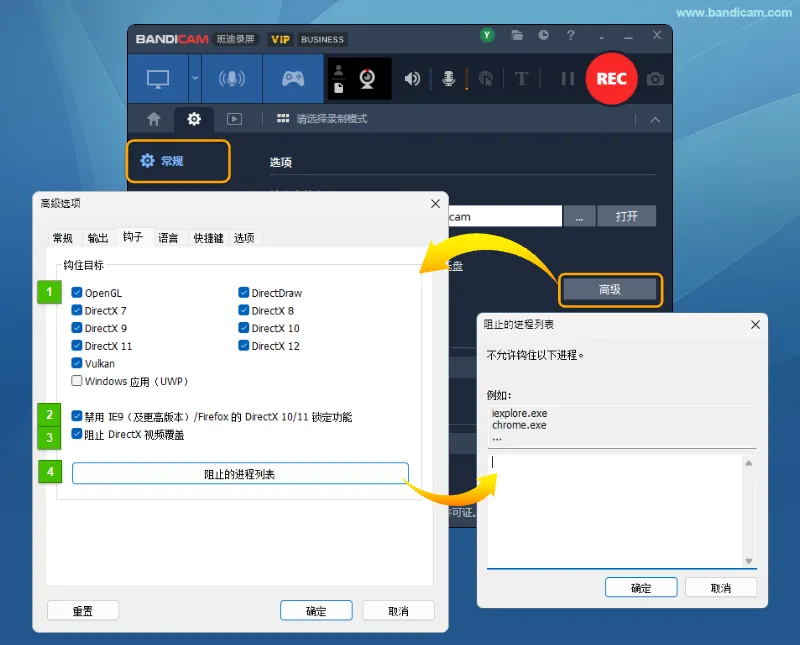Cancel advanced options with 取消
This screenshot has height=645, width=800.
398,611
